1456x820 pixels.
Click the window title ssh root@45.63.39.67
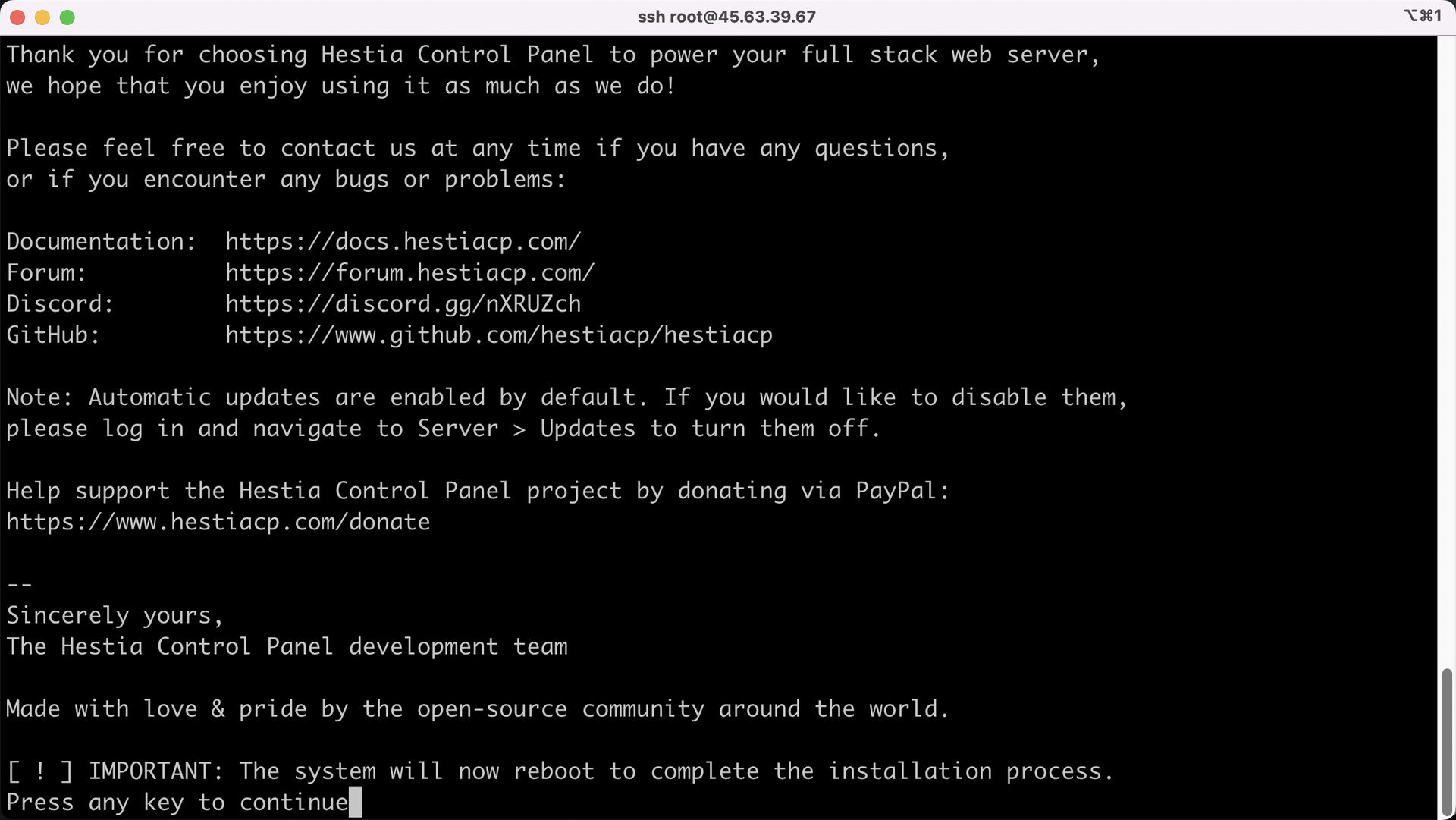(x=726, y=17)
